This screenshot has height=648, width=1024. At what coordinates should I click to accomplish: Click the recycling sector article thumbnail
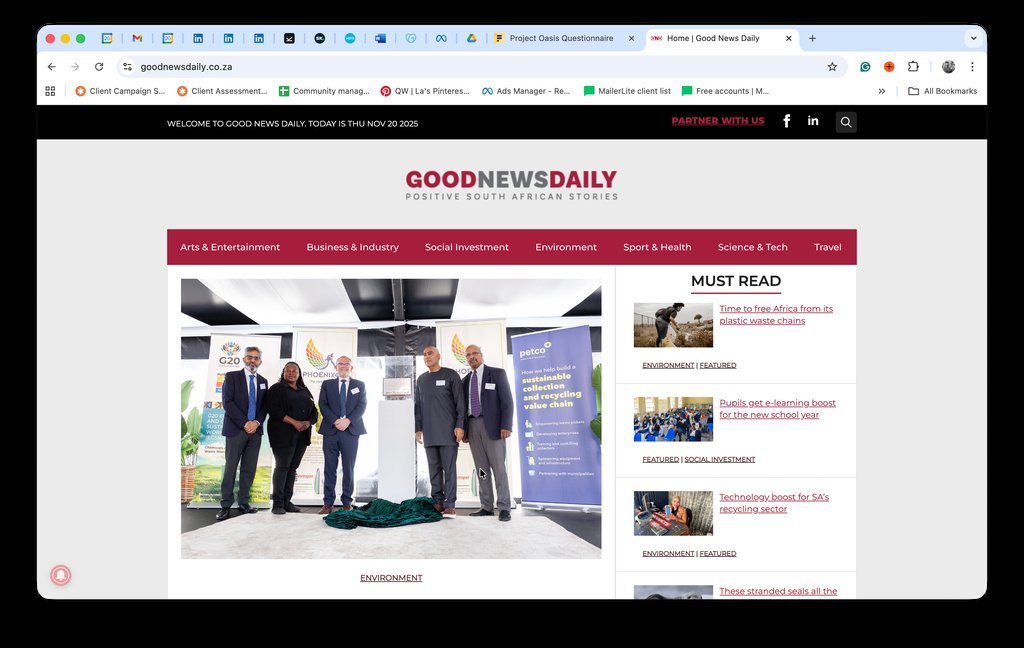[x=673, y=513]
